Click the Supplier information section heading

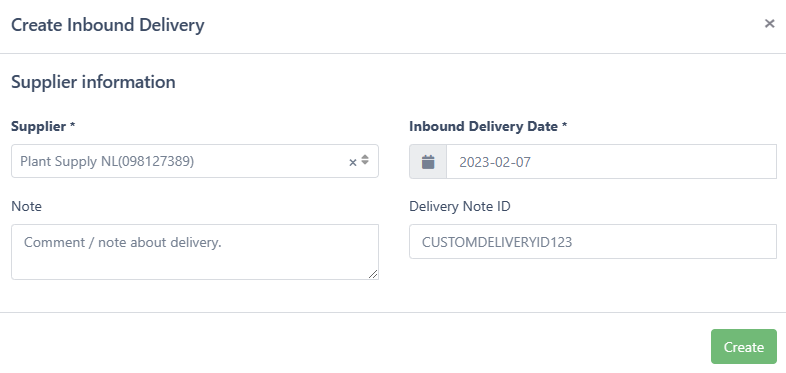tap(93, 82)
